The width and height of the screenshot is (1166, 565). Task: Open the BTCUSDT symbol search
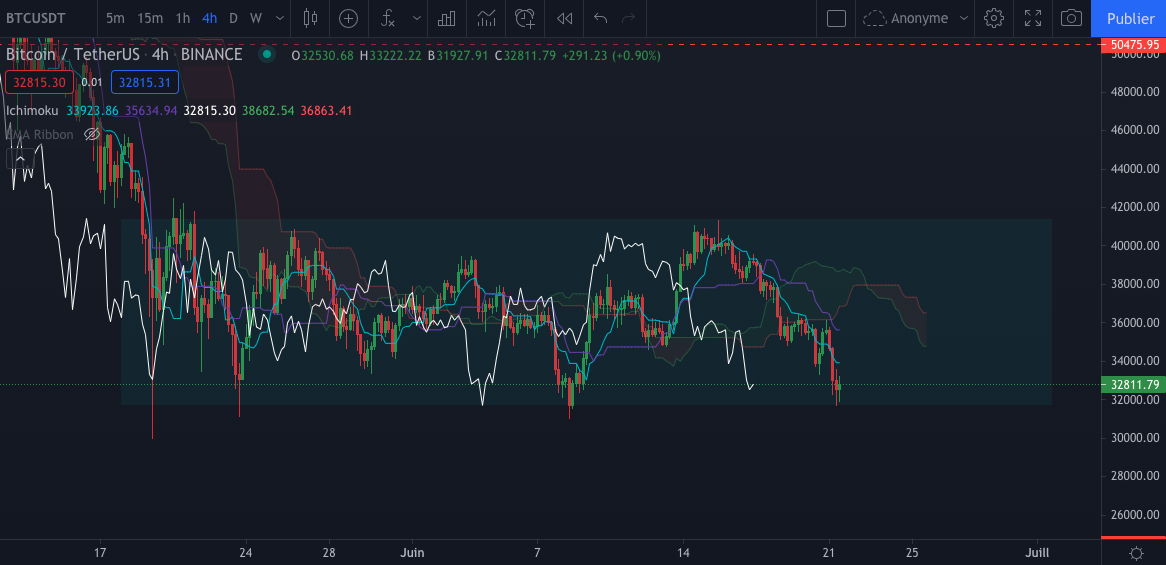(37, 18)
